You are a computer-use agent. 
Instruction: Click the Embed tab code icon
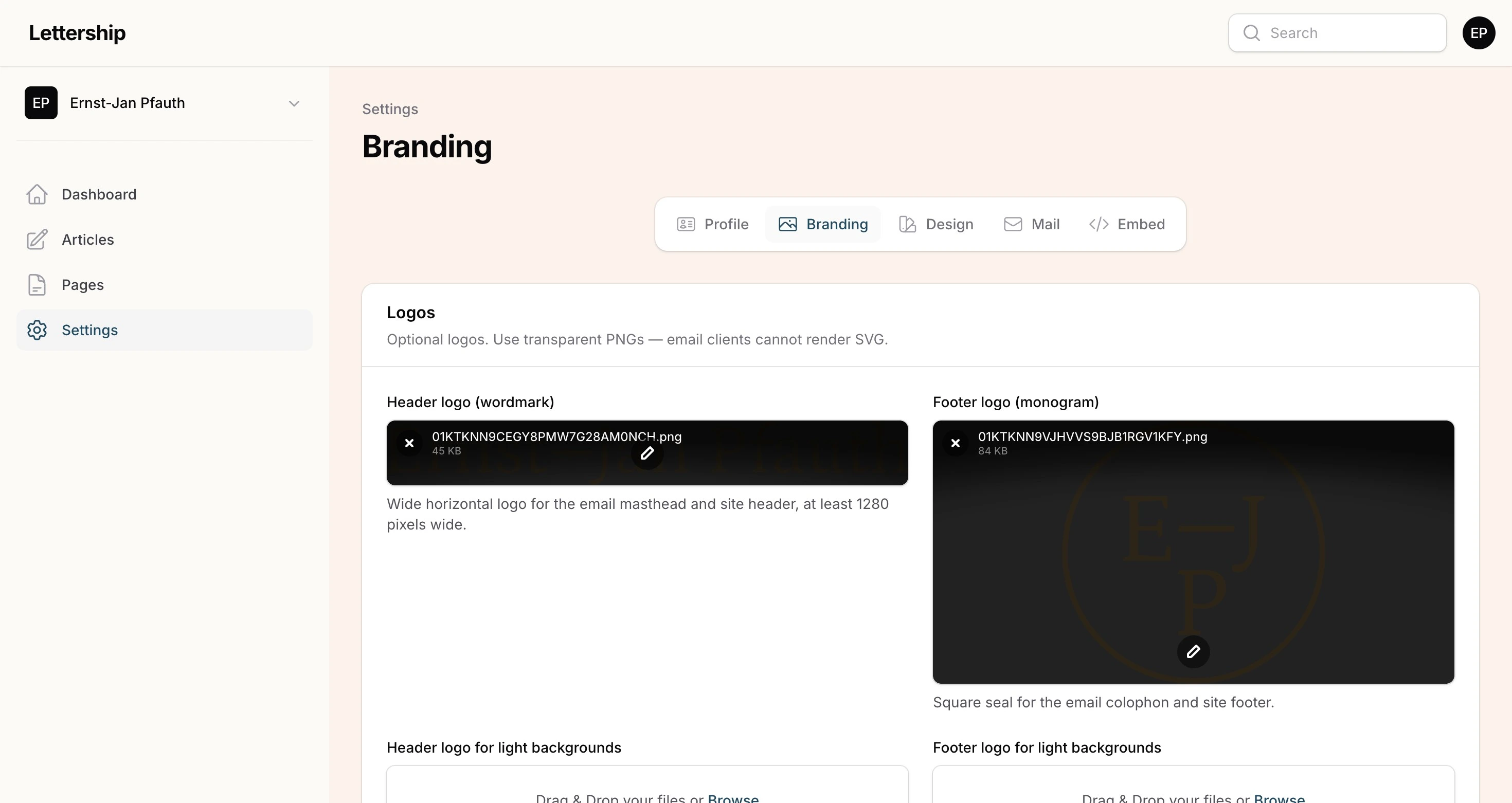pyautogui.click(x=1099, y=224)
